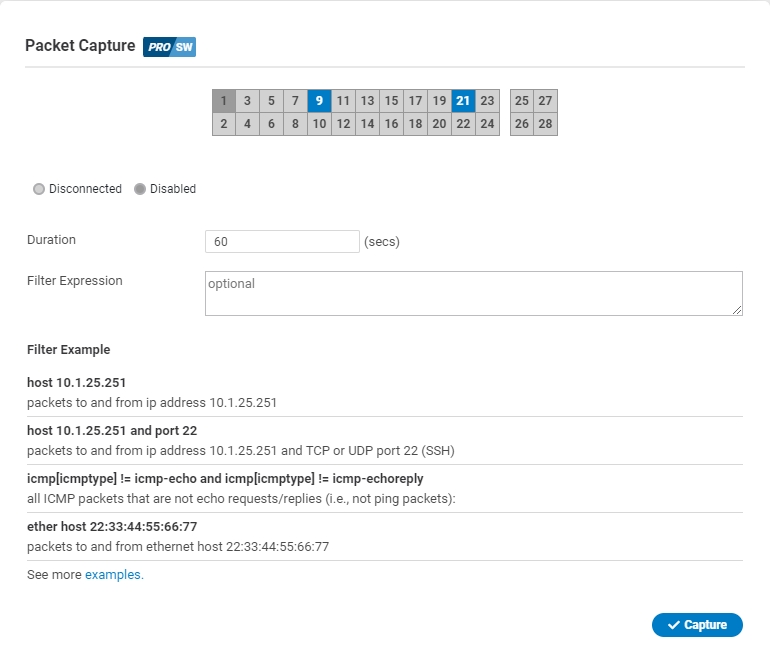Image resolution: width=770 pixels, height=660 pixels.
Task: Click port 2 box
Action: click(223, 124)
